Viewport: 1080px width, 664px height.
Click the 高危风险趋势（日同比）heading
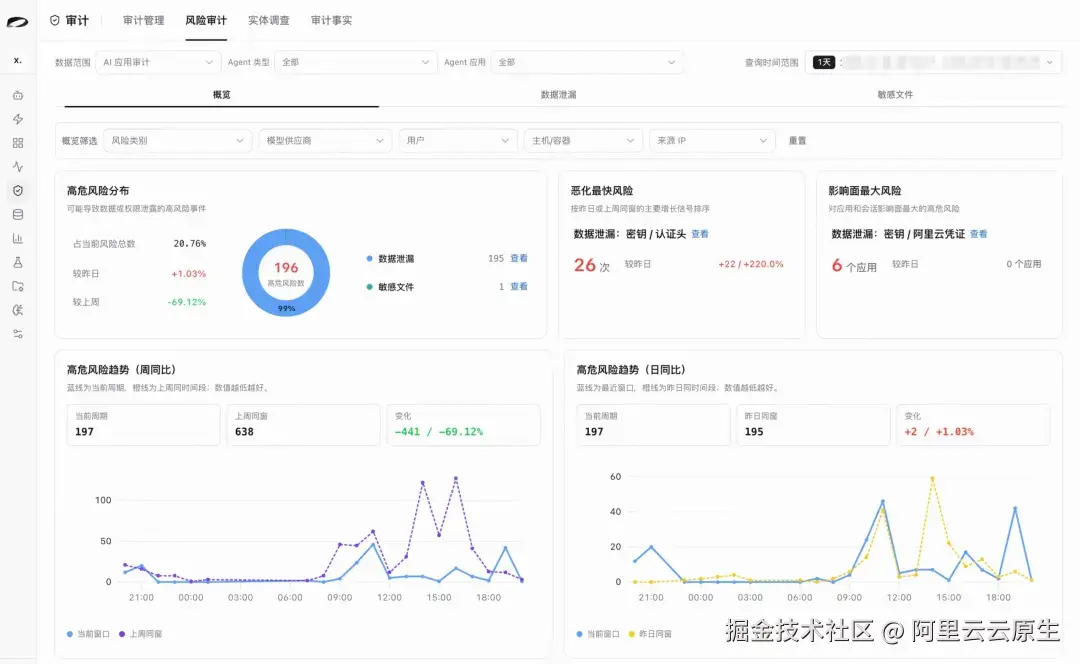pyautogui.click(x=631, y=370)
